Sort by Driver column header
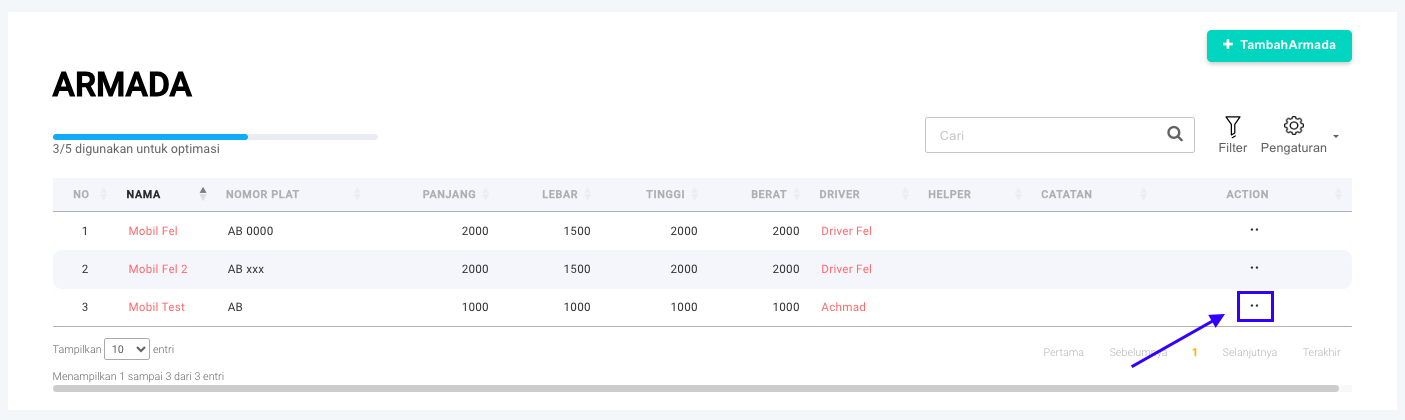The image size is (1405, 420). click(839, 194)
